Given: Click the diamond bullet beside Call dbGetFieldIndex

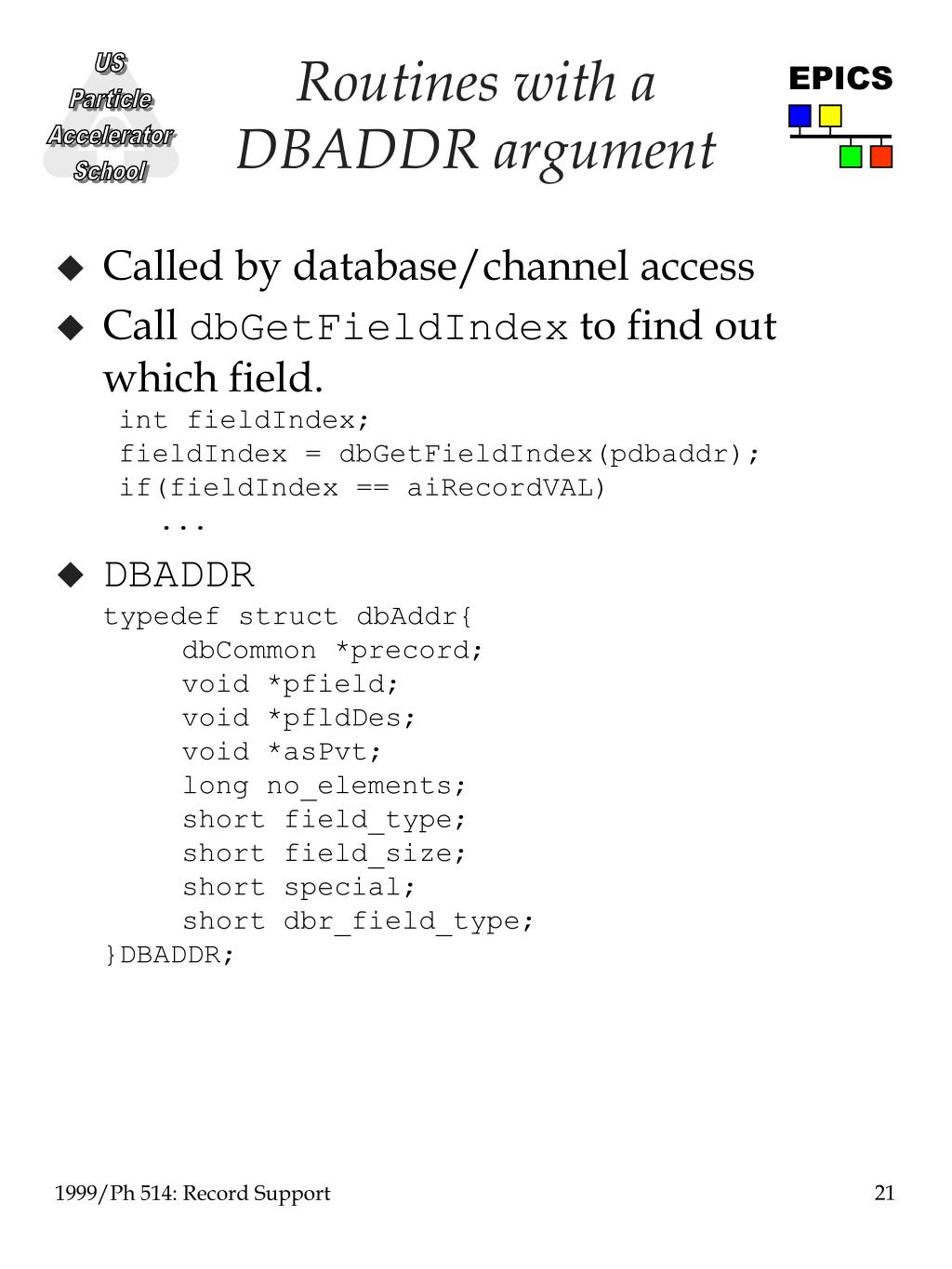Looking at the screenshot, I should coord(71,328).
